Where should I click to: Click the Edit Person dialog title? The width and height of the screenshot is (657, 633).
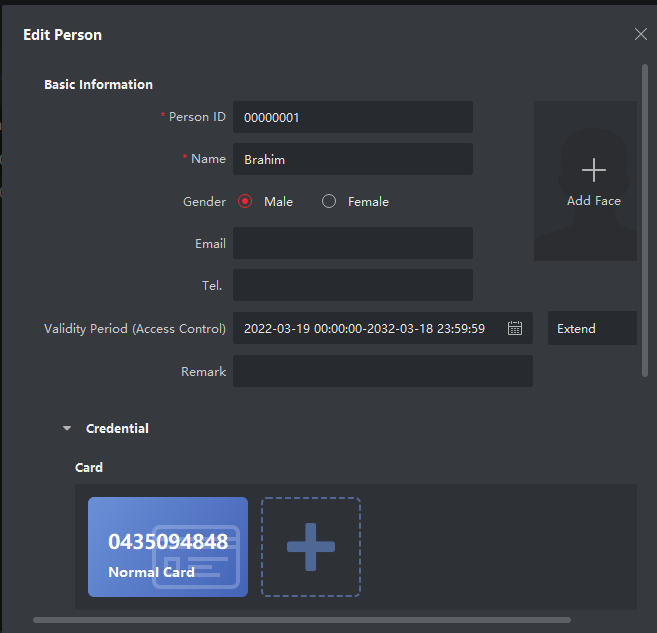(62, 35)
